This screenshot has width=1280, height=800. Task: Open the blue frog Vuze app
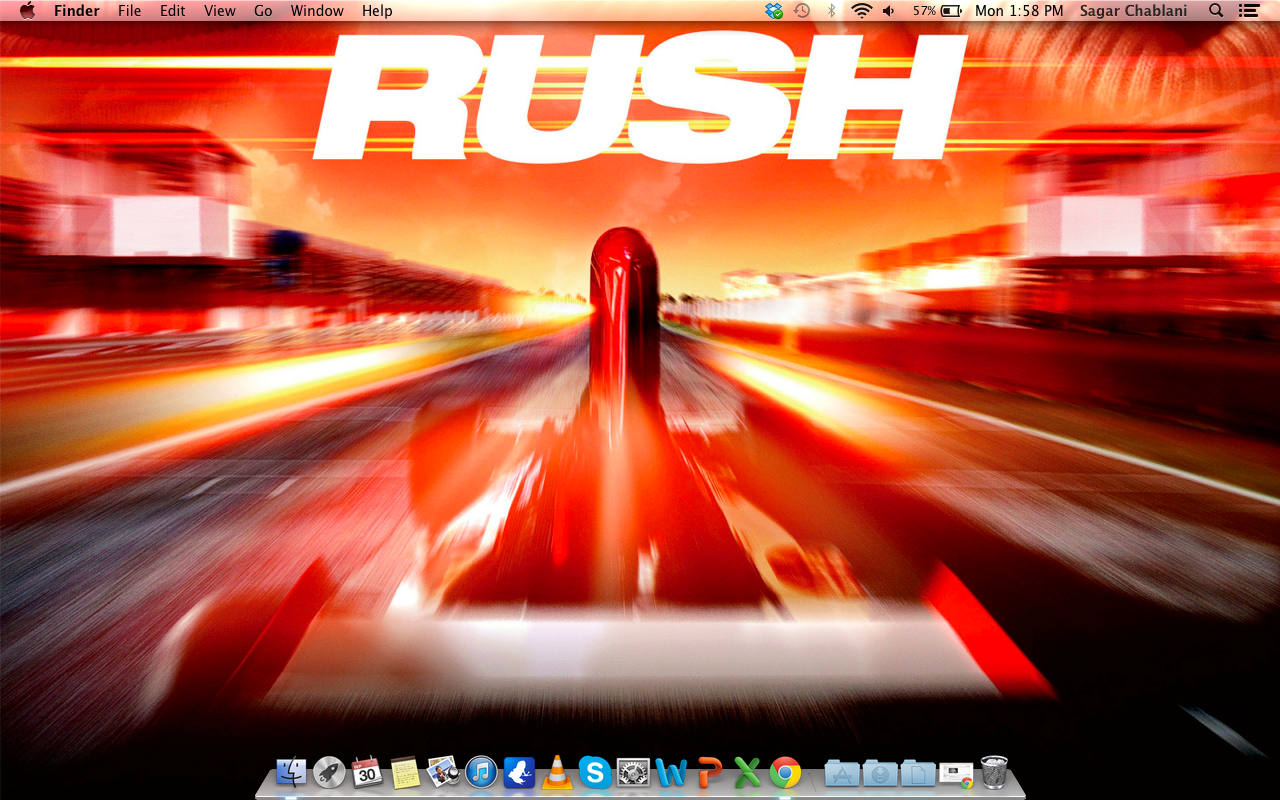[519, 772]
